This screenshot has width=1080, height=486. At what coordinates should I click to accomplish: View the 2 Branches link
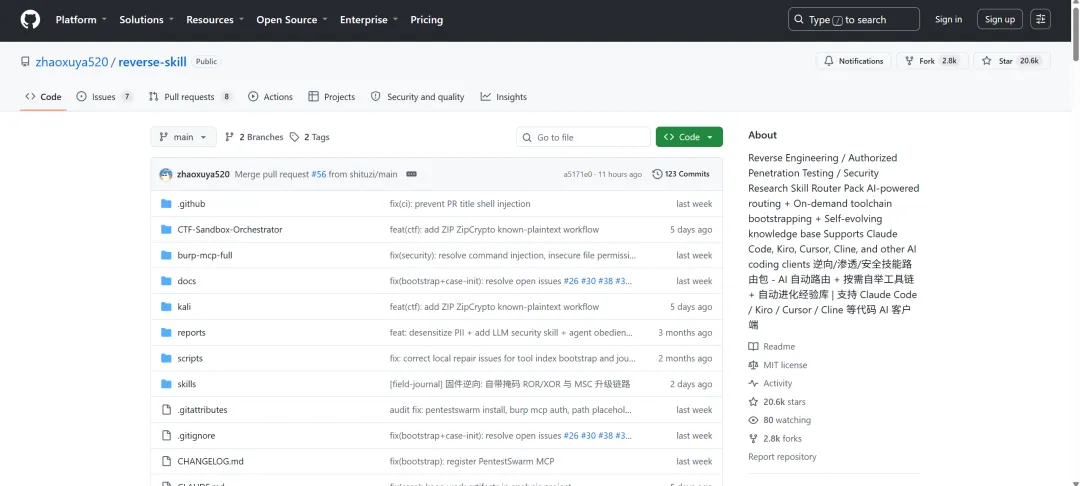coord(254,137)
